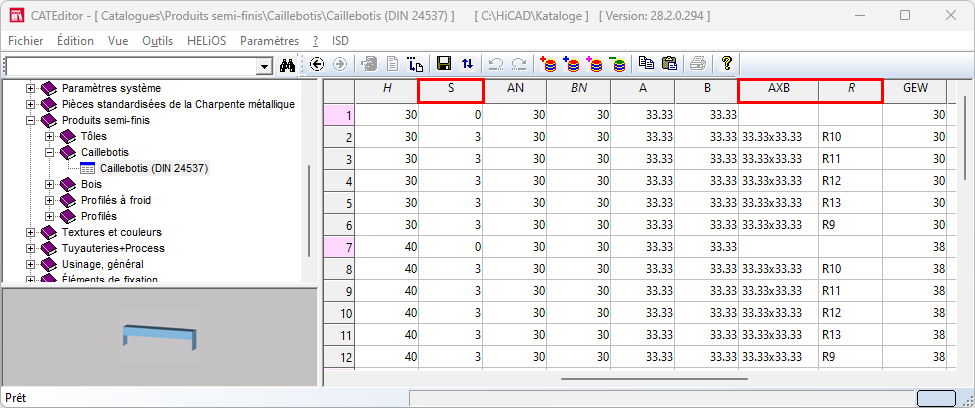Click the undo arrow icon

point(496,64)
